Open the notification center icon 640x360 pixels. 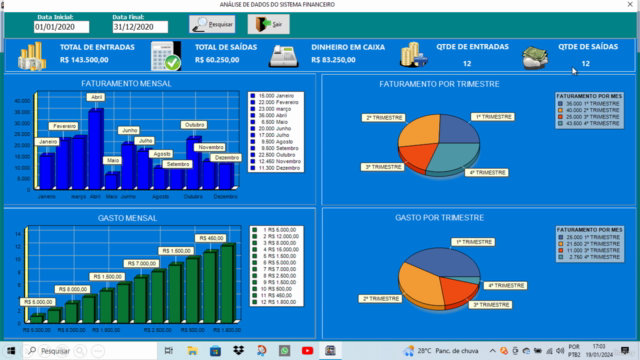pyautogui.click(x=624, y=351)
